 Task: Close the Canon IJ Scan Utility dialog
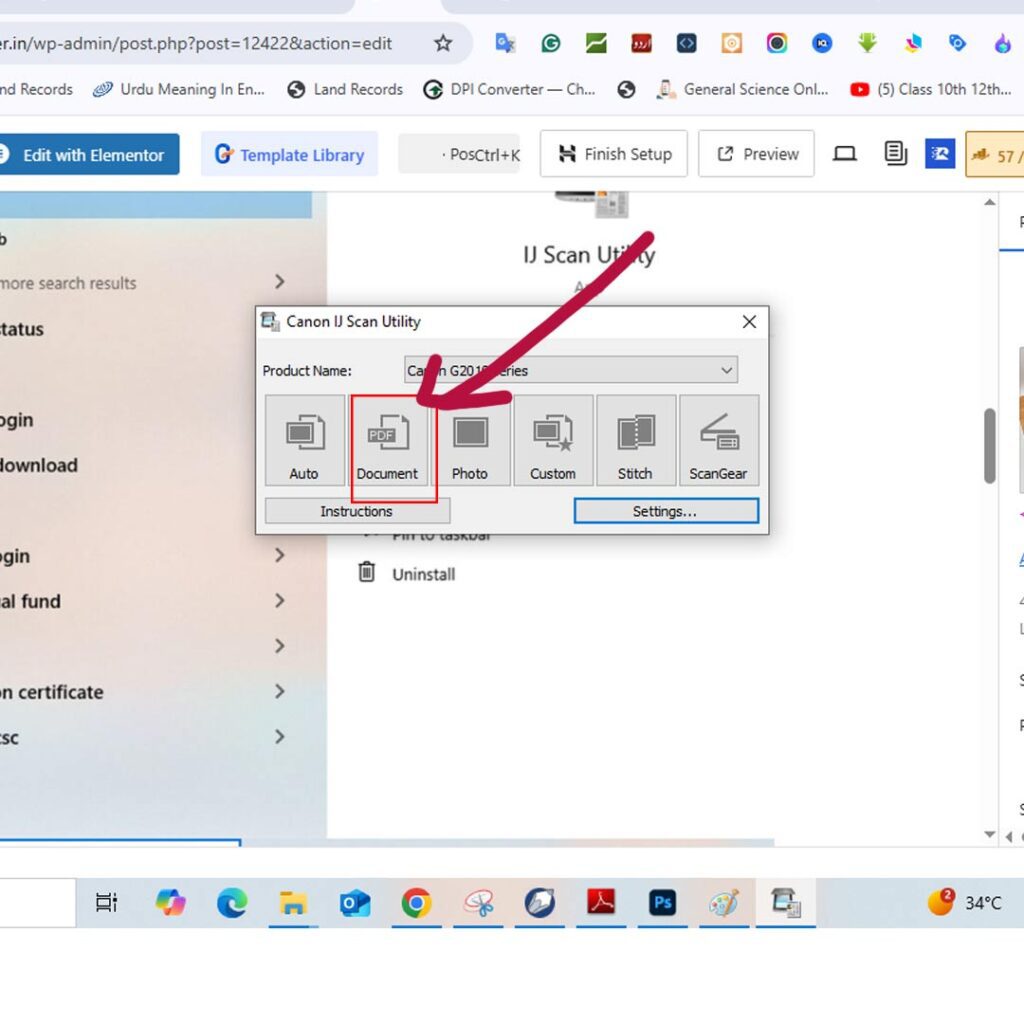(749, 322)
